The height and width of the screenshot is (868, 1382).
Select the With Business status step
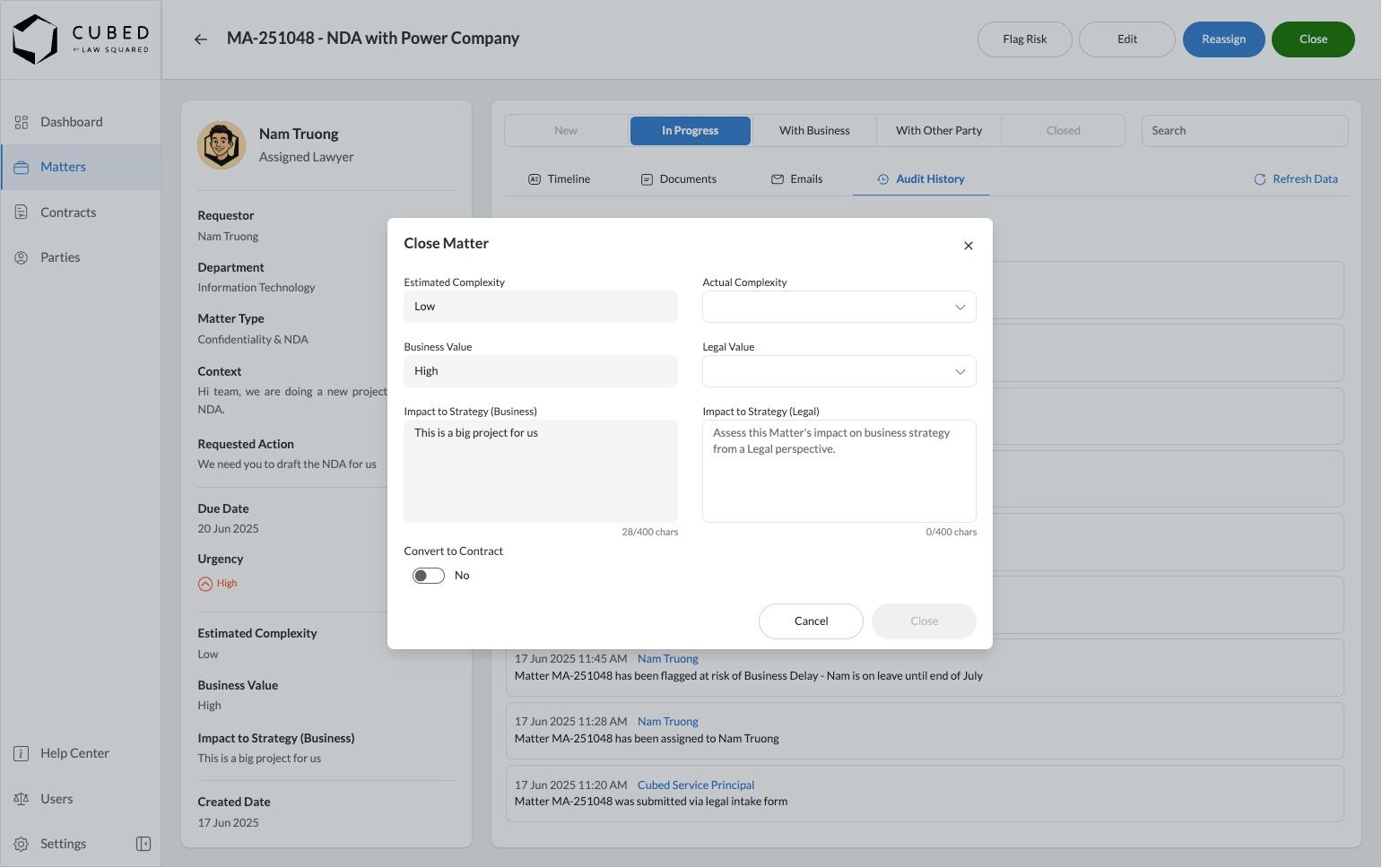tap(813, 131)
